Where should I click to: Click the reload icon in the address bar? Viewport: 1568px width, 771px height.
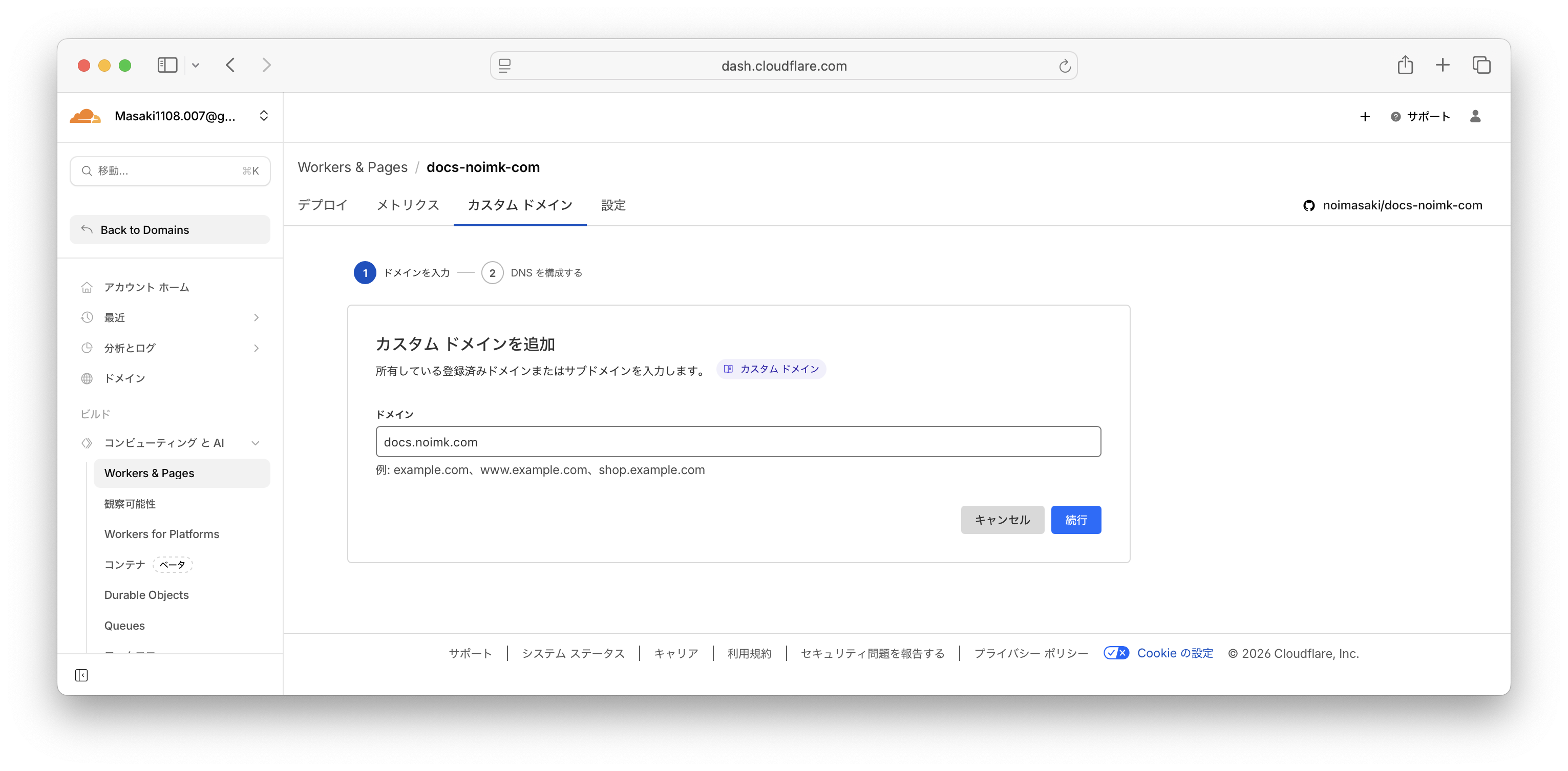click(1064, 65)
